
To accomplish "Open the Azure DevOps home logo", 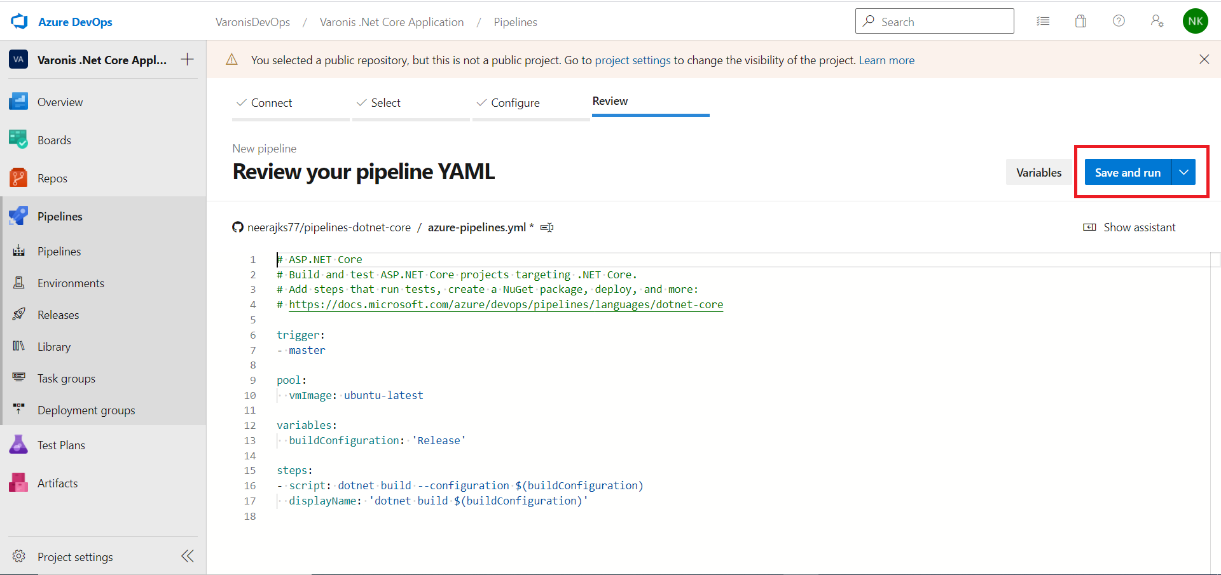I will coord(18,21).
